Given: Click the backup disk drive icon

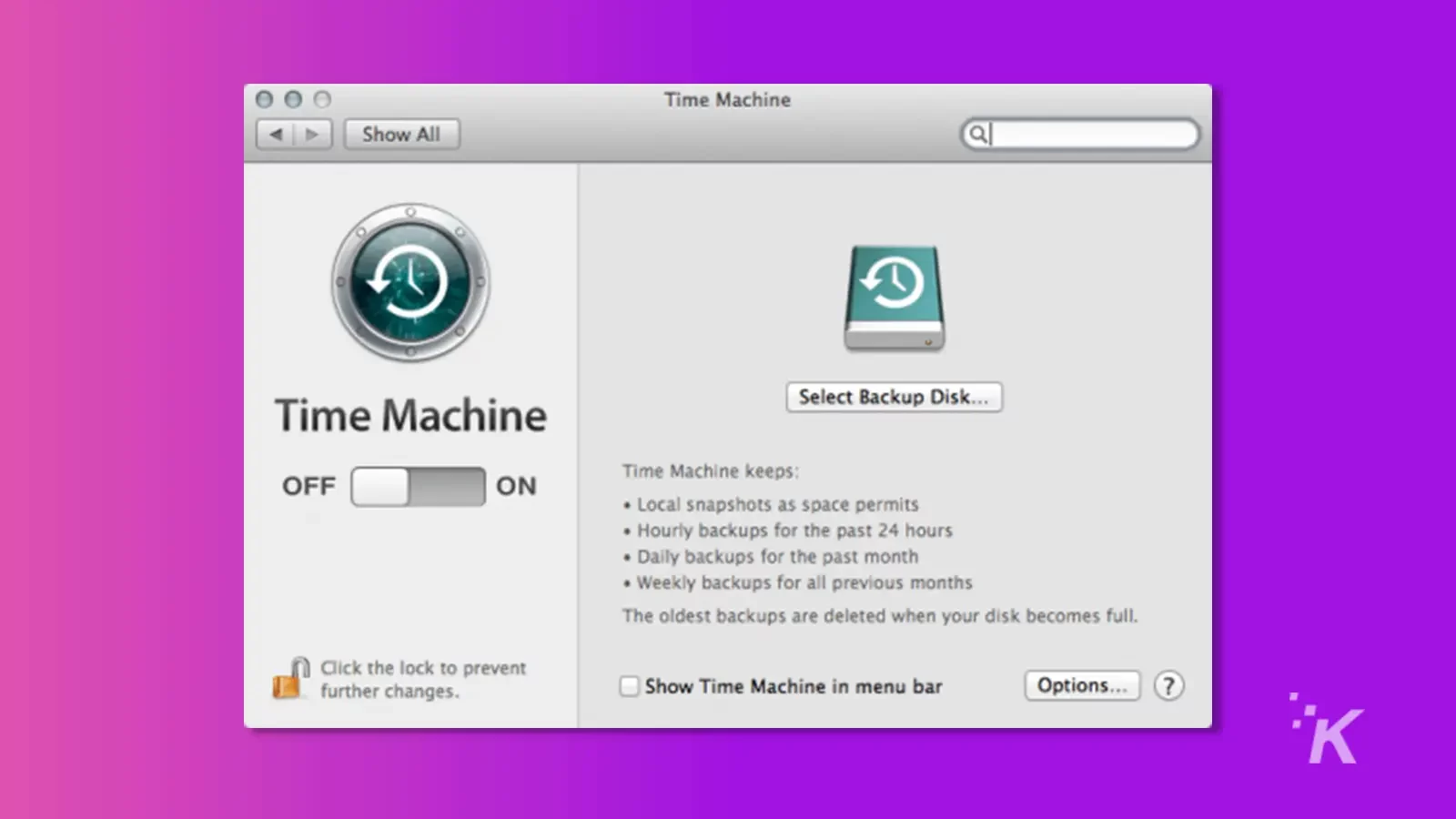Looking at the screenshot, I should [894, 298].
